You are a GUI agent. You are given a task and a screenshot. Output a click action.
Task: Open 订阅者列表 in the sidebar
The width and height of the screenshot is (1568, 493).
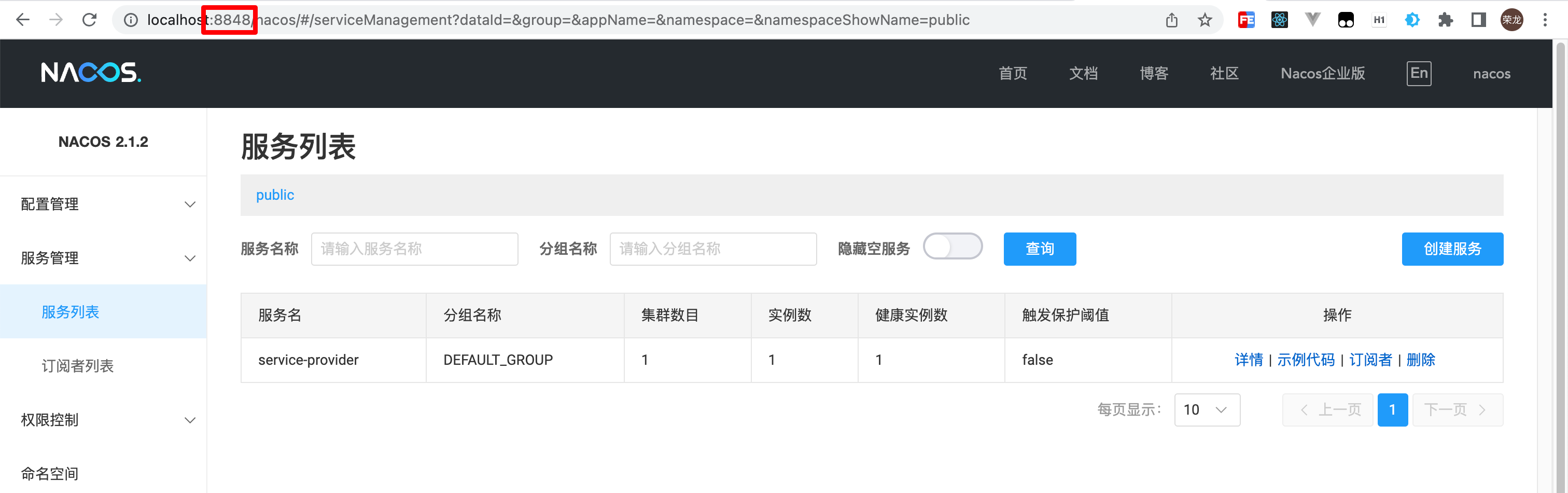[77, 366]
